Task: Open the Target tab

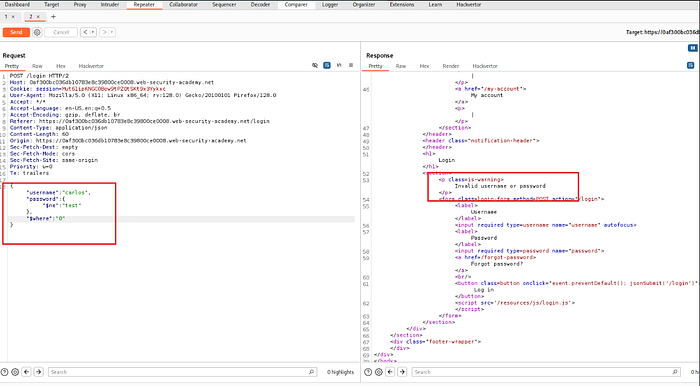Action: pos(52,4)
